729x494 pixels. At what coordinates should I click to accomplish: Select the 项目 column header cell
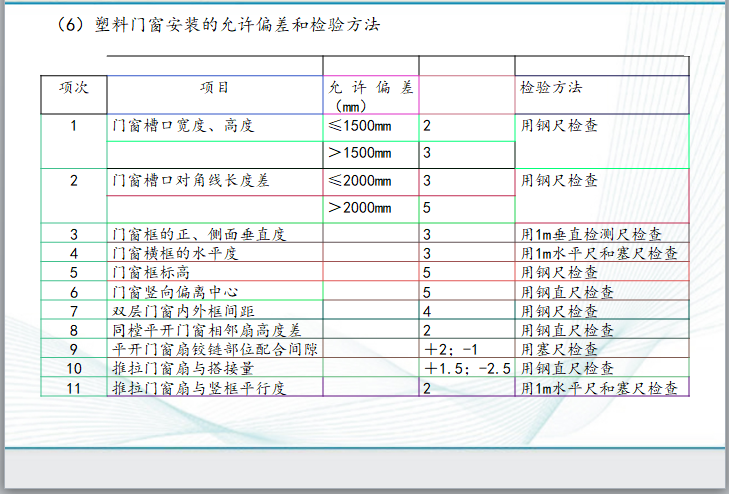pyautogui.click(x=213, y=88)
